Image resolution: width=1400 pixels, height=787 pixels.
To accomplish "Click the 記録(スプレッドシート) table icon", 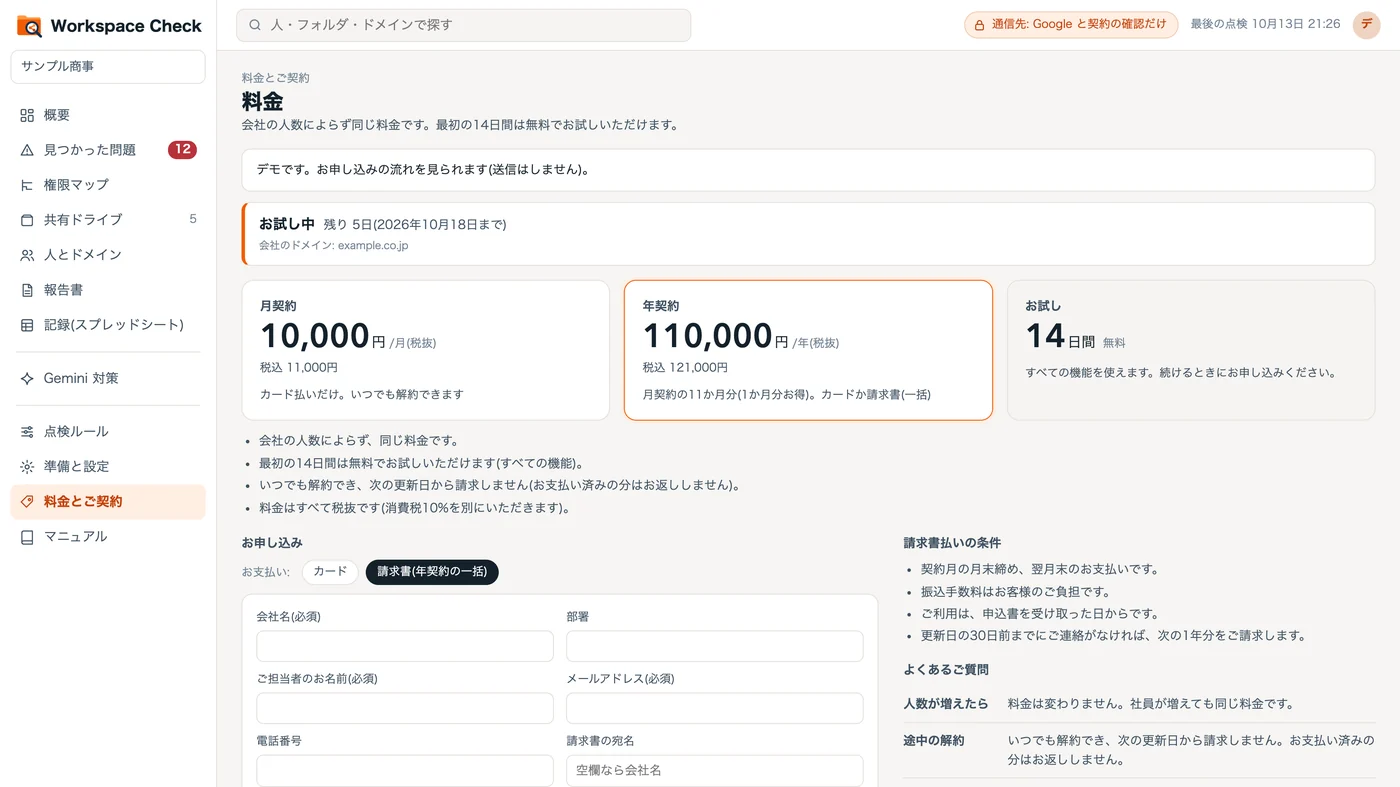I will click(27, 325).
